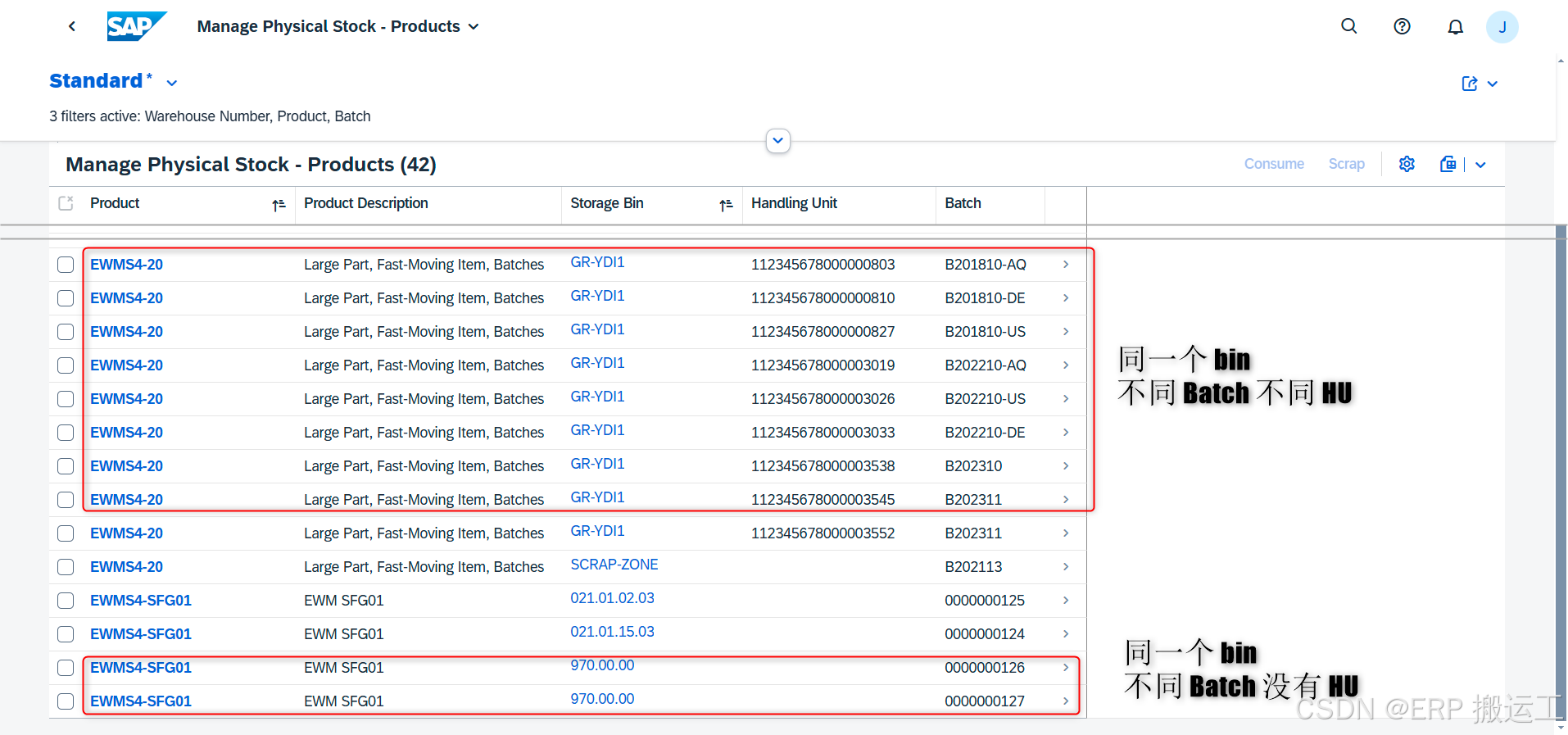
Task: Select checkbox for row with batch B202210-US
Action: point(66,399)
